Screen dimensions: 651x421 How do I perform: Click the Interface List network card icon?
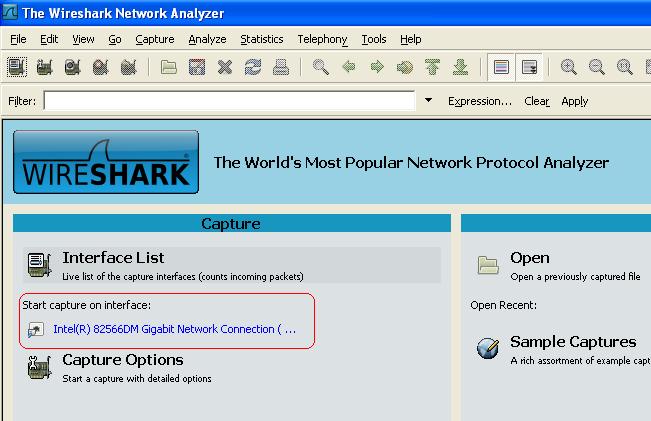pyautogui.click(x=39, y=265)
